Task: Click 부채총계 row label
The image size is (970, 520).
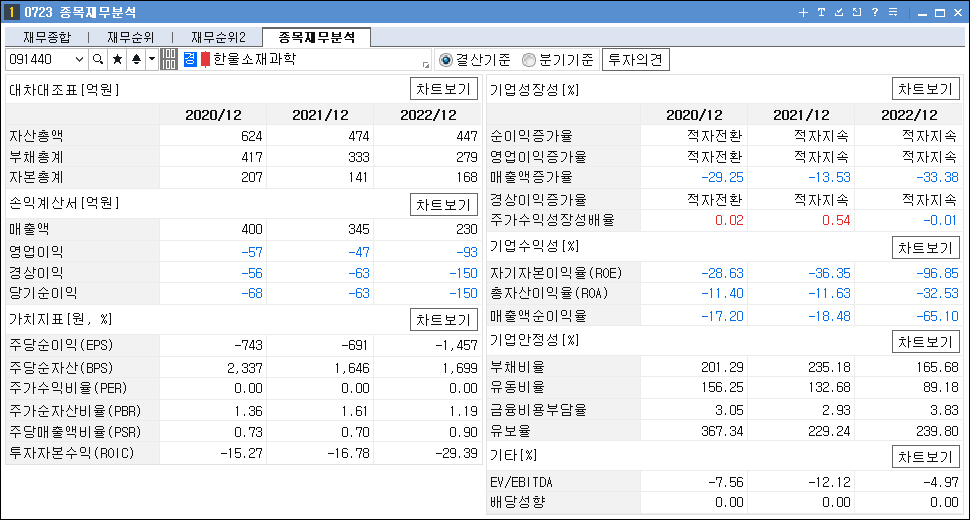Action: [36, 157]
